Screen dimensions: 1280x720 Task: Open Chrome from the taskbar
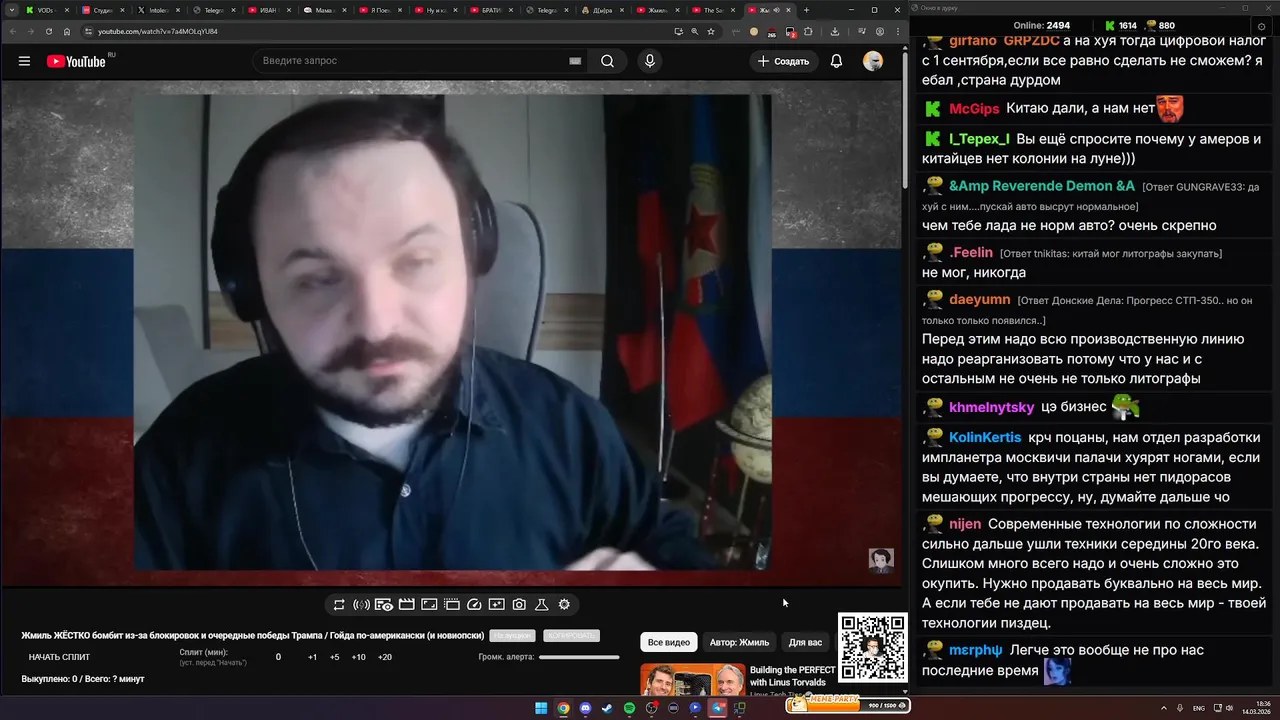pos(563,708)
